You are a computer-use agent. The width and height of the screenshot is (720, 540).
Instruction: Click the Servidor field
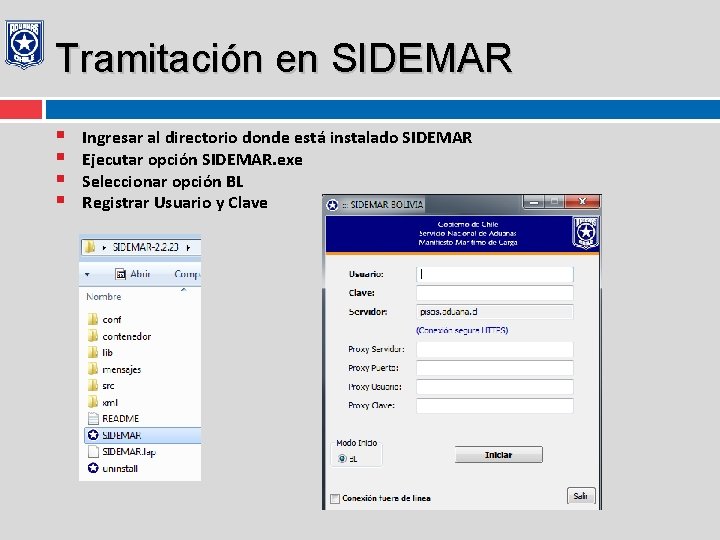pyautogui.click(x=495, y=312)
